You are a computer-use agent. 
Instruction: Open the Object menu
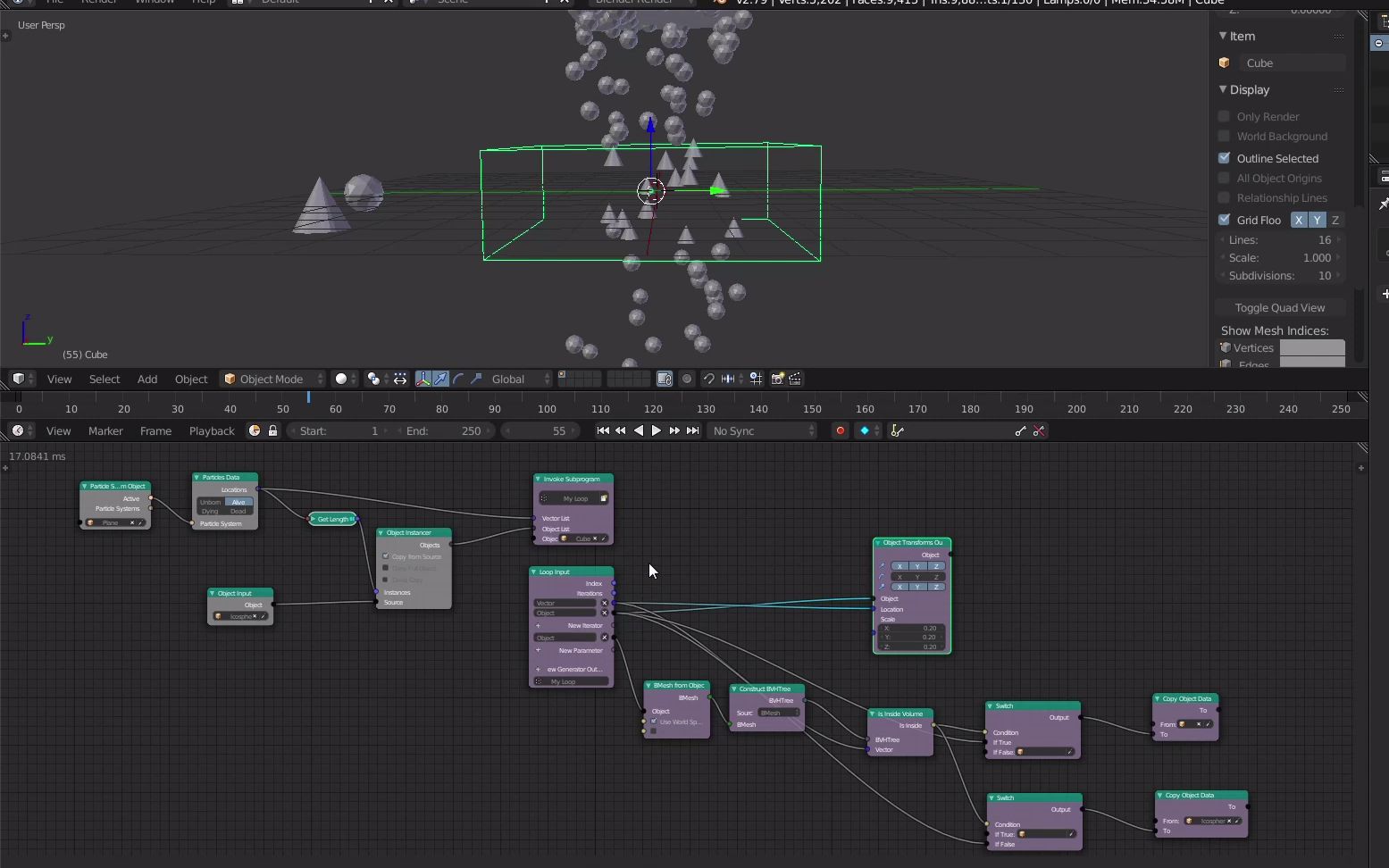[191, 379]
